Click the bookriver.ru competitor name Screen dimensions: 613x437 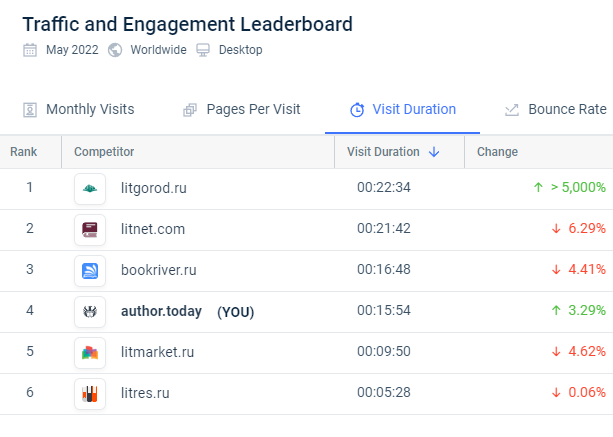[158, 270]
